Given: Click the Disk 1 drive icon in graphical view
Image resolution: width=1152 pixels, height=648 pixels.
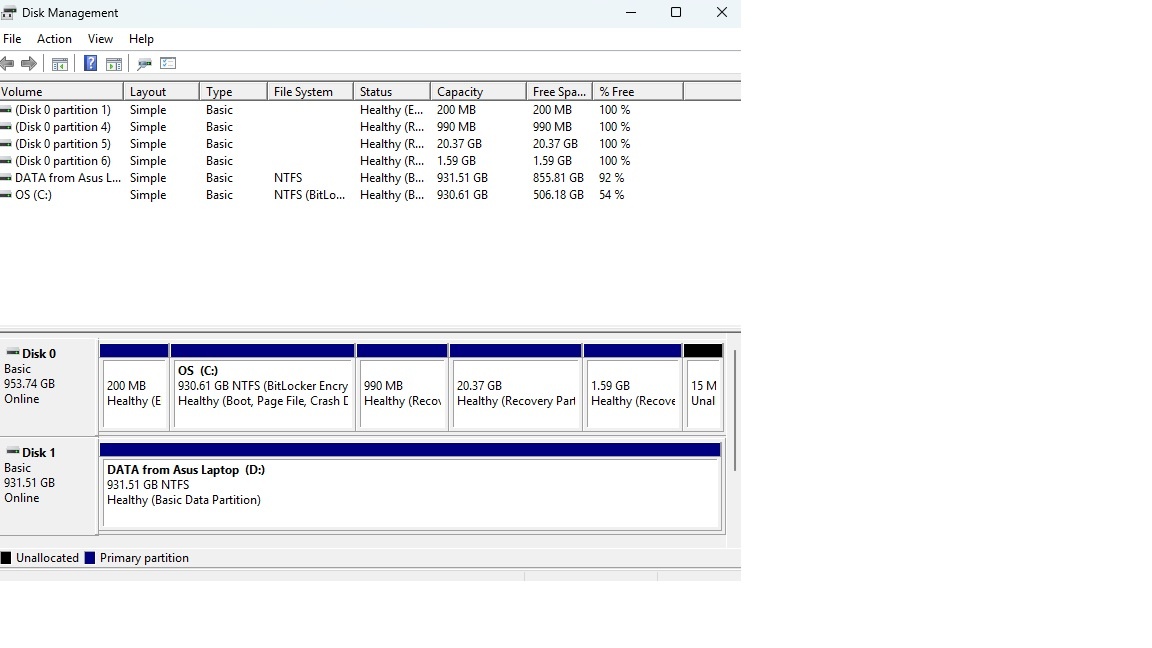Looking at the screenshot, I should [12, 452].
